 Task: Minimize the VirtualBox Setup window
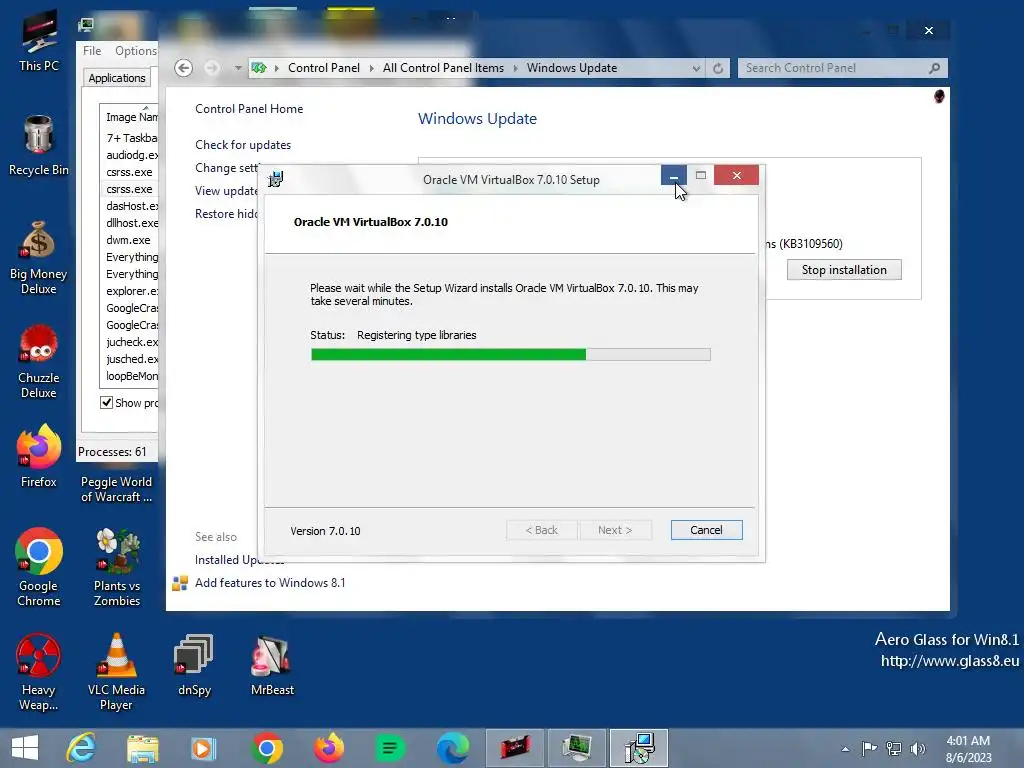tap(673, 175)
